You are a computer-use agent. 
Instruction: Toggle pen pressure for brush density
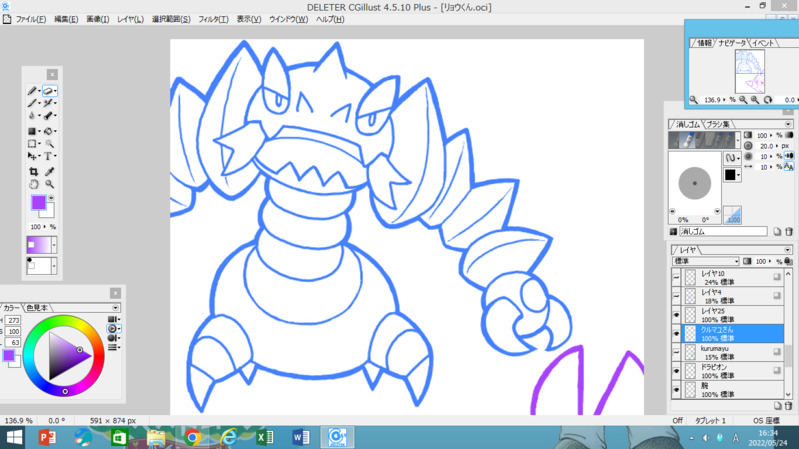789,135
